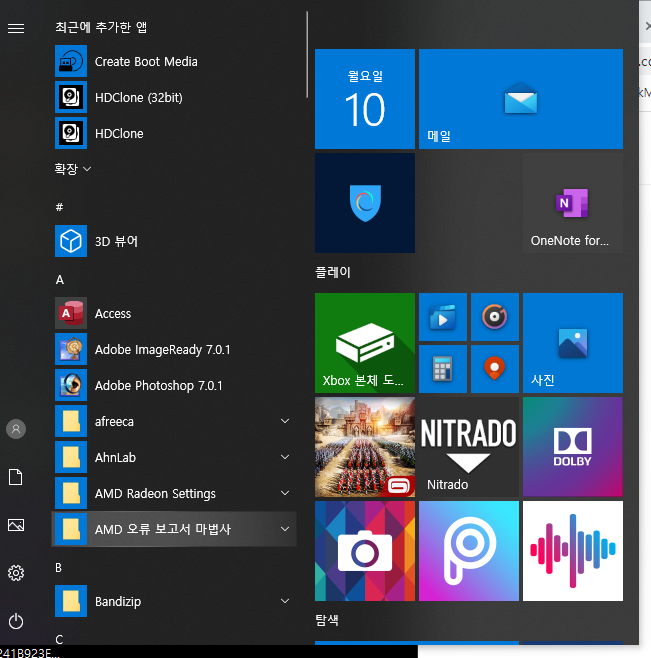Open the calendar tile showing 월요일 10
The image size is (651, 658).
tap(365, 99)
